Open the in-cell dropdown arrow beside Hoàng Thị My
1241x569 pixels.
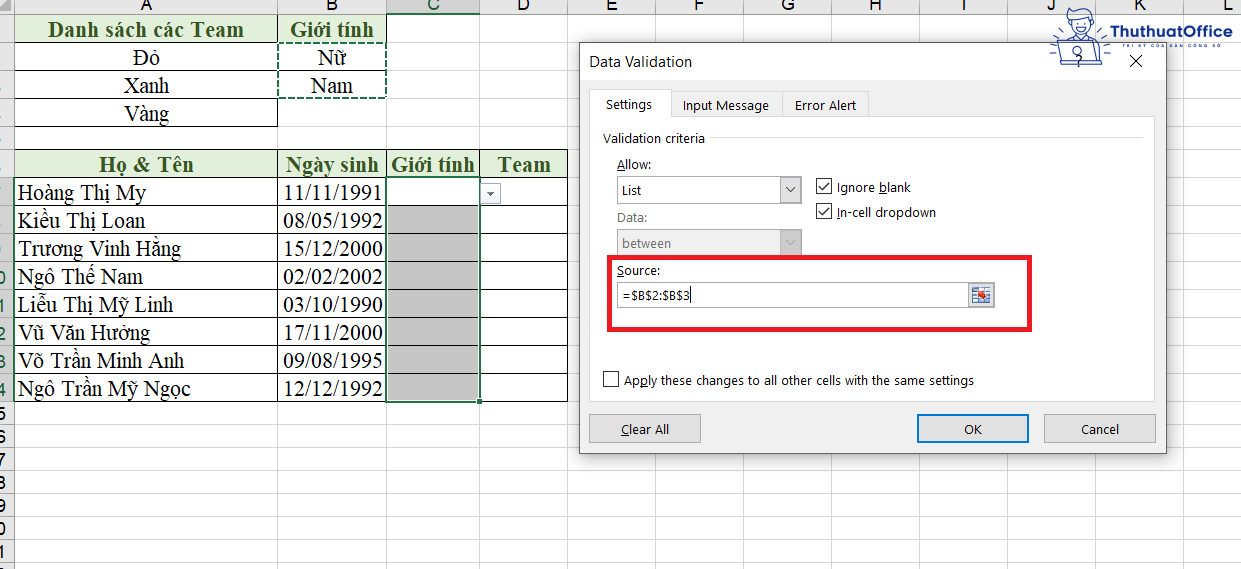coord(490,193)
